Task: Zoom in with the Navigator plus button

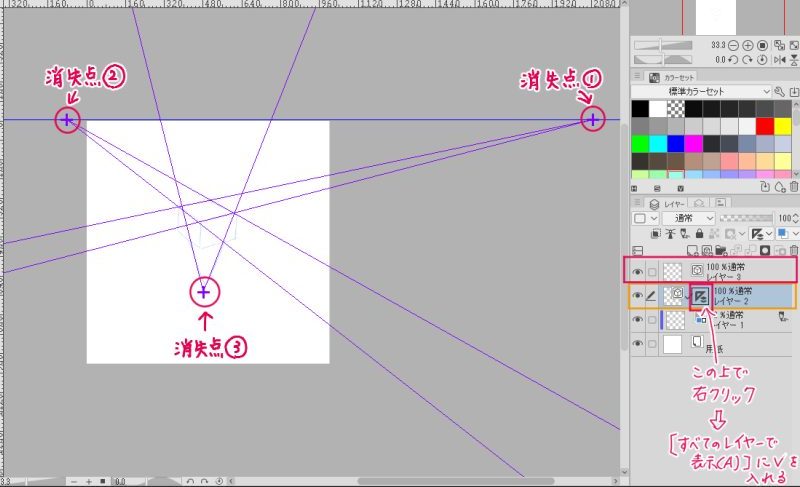Action: coord(748,46)
